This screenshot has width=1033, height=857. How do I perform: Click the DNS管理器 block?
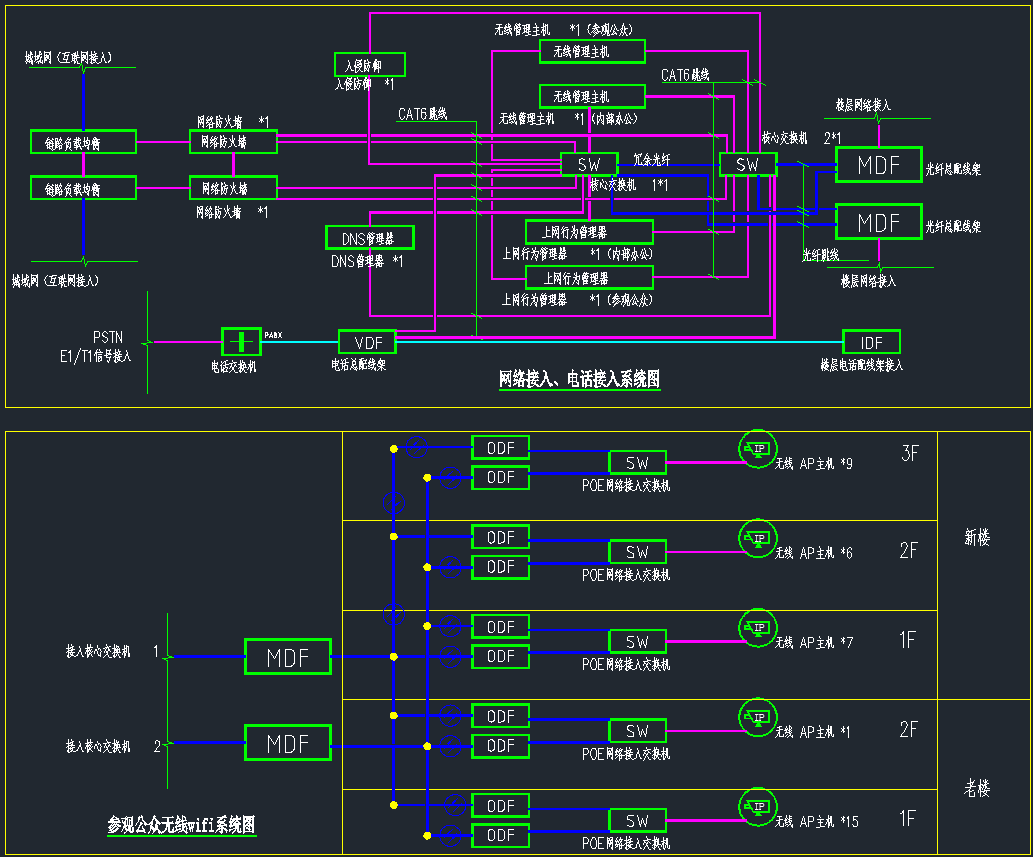369,238
